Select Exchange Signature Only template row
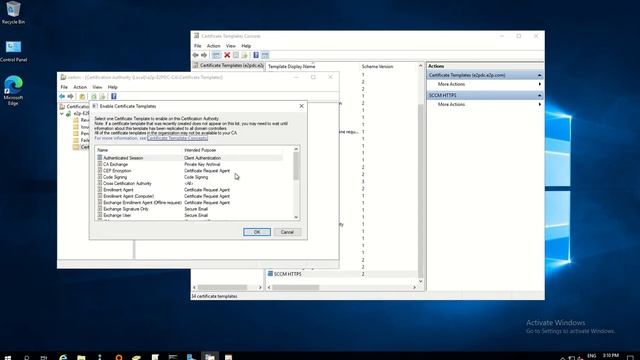This screenshot has width=640, height=360. point(190,209)
